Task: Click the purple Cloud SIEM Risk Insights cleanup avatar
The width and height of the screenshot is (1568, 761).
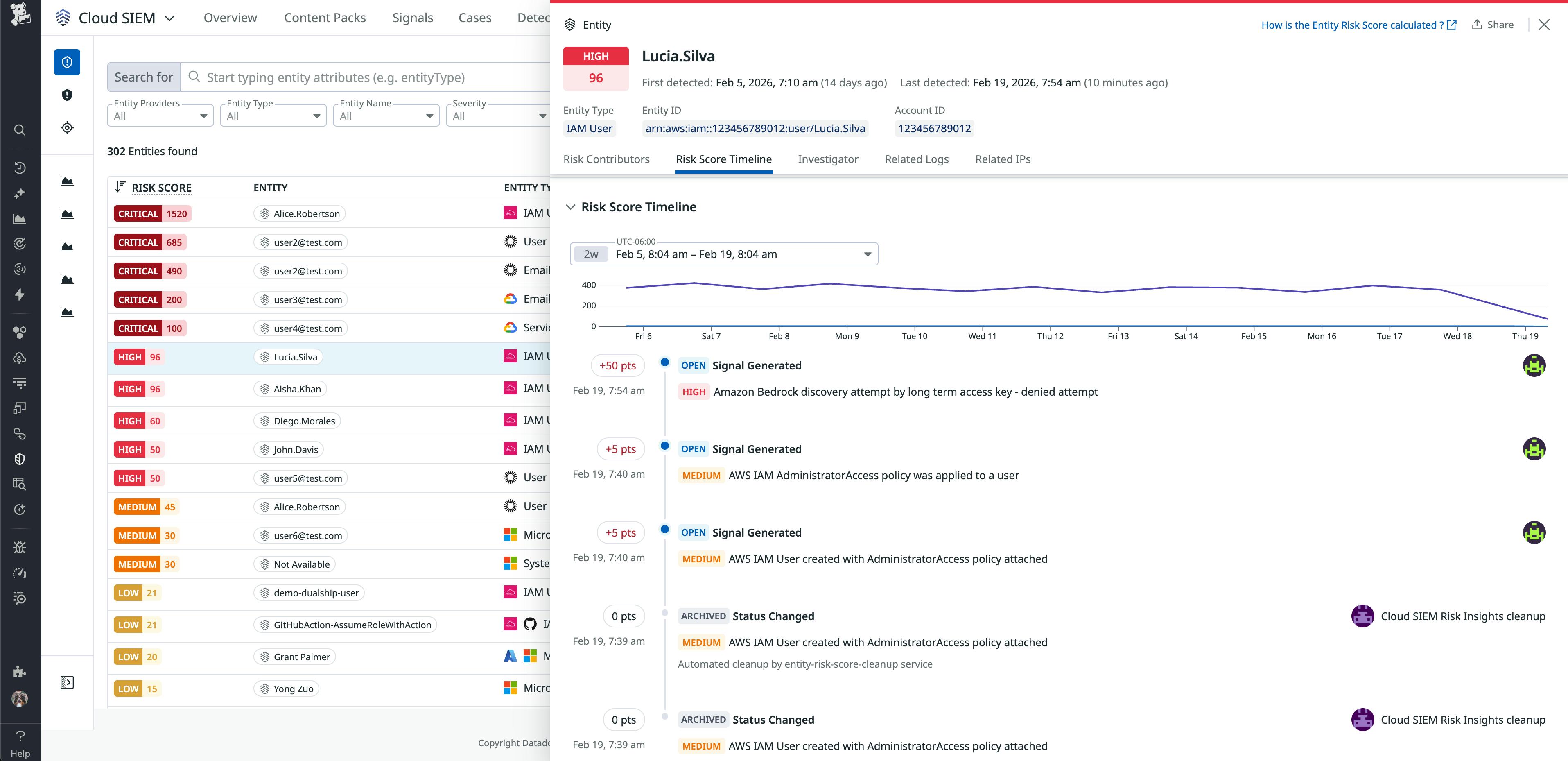Action: click(x=1363, y=616)
